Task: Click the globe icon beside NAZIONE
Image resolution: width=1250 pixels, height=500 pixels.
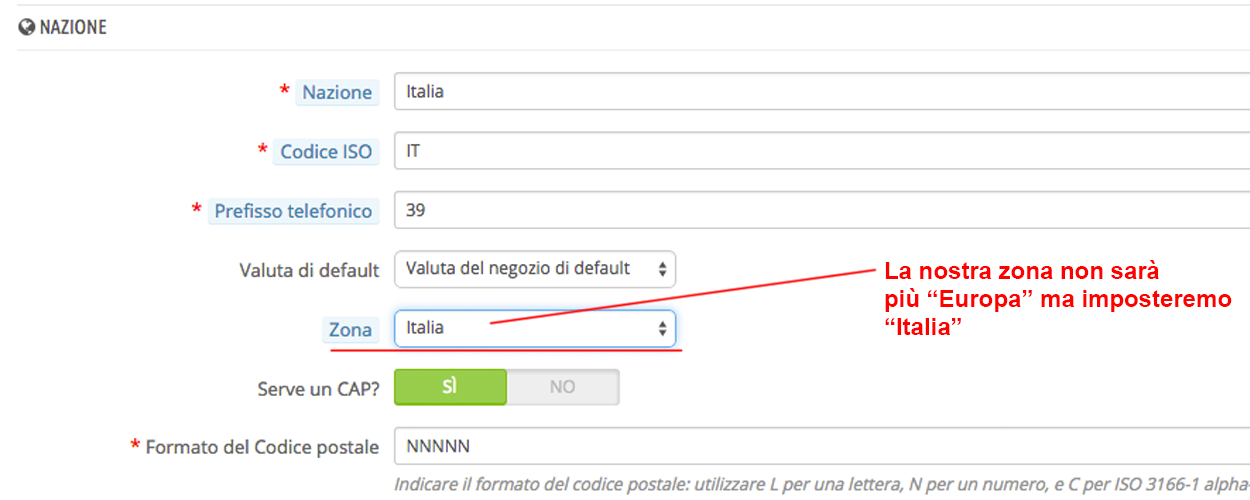Action: [x=26, y=28]
